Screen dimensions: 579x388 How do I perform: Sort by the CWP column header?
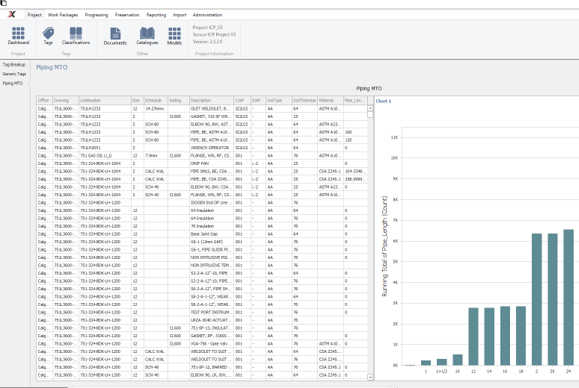click(242, 100)
